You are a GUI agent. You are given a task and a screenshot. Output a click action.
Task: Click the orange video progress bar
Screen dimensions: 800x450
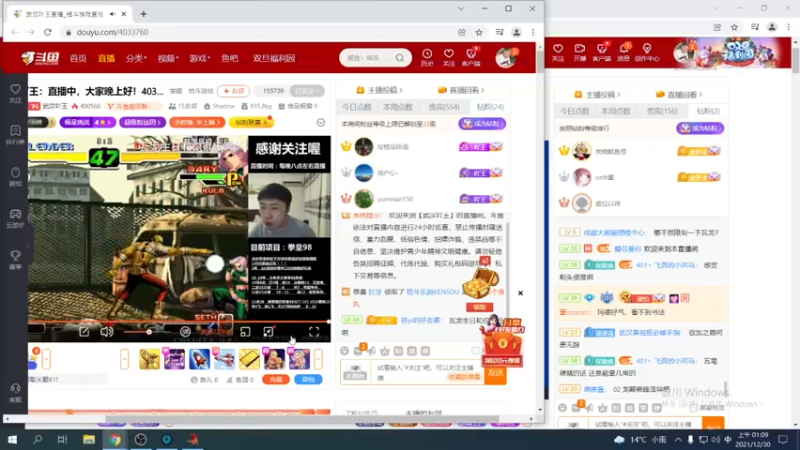pos(179,322)
